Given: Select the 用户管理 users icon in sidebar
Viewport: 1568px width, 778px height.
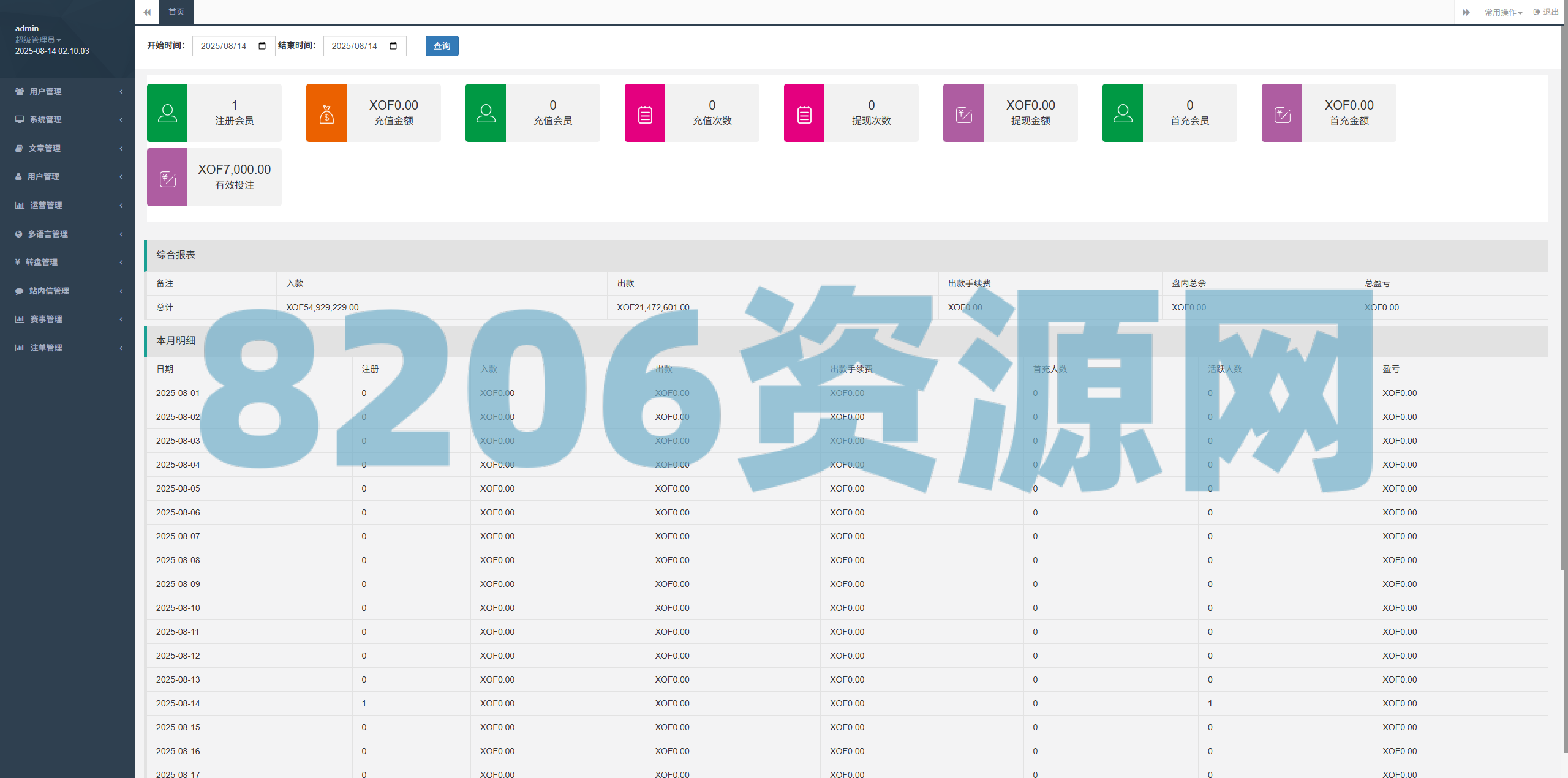Looking at the screenshot, I should point(18,91).
